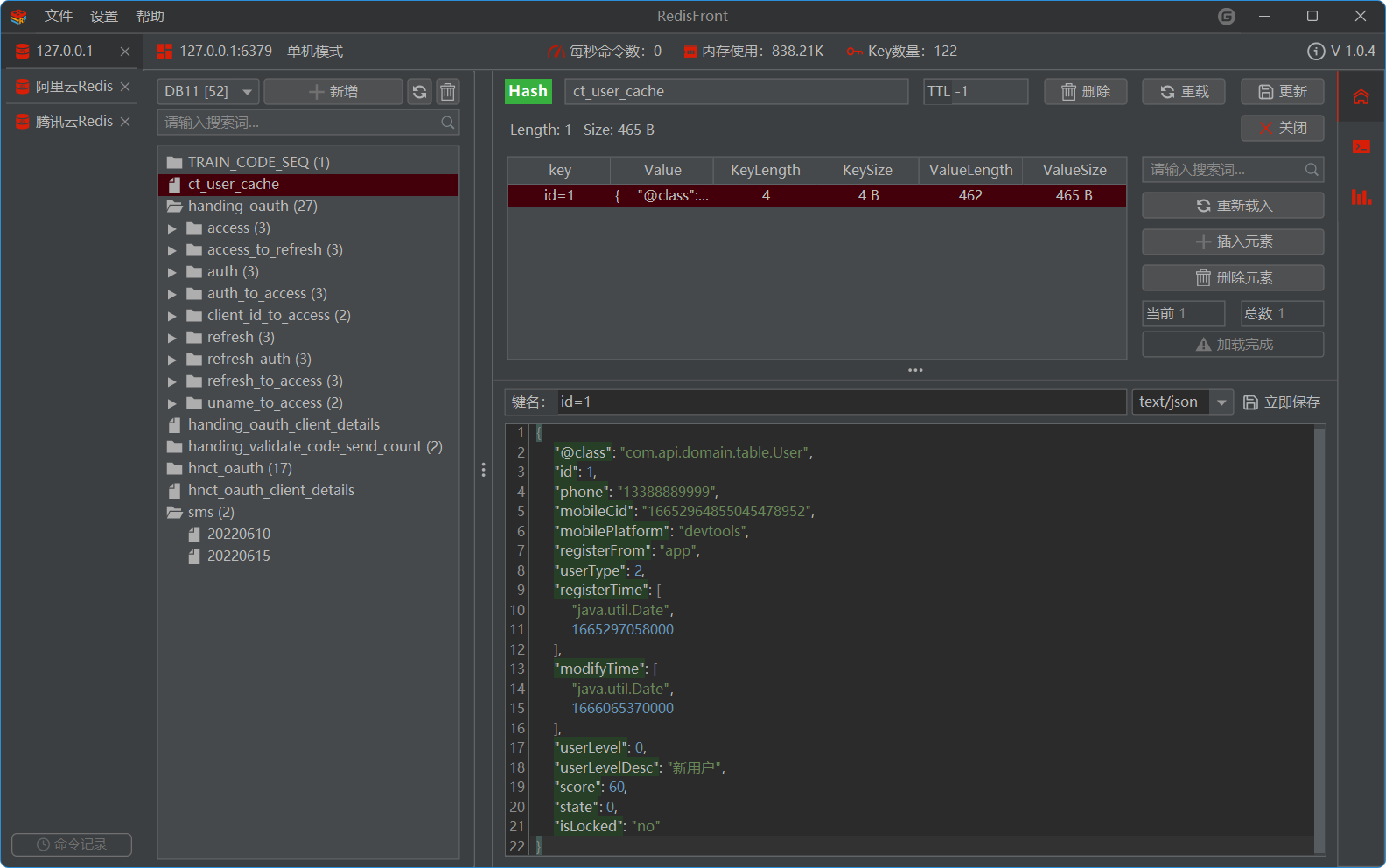Click the 重载 reload button
1386x868 pixels.
coord(1184,92)
